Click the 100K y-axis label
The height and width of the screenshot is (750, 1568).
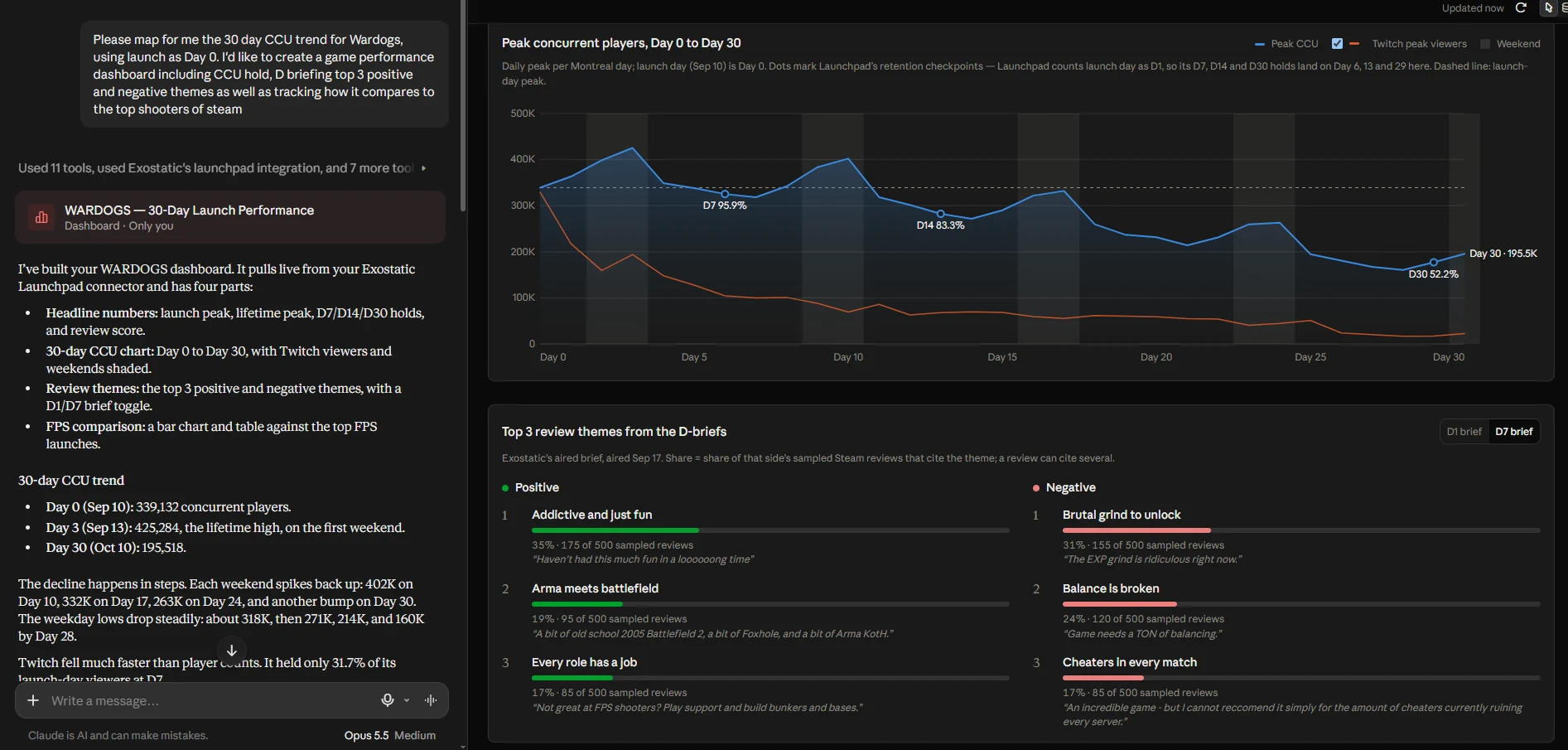pos(523,298)
